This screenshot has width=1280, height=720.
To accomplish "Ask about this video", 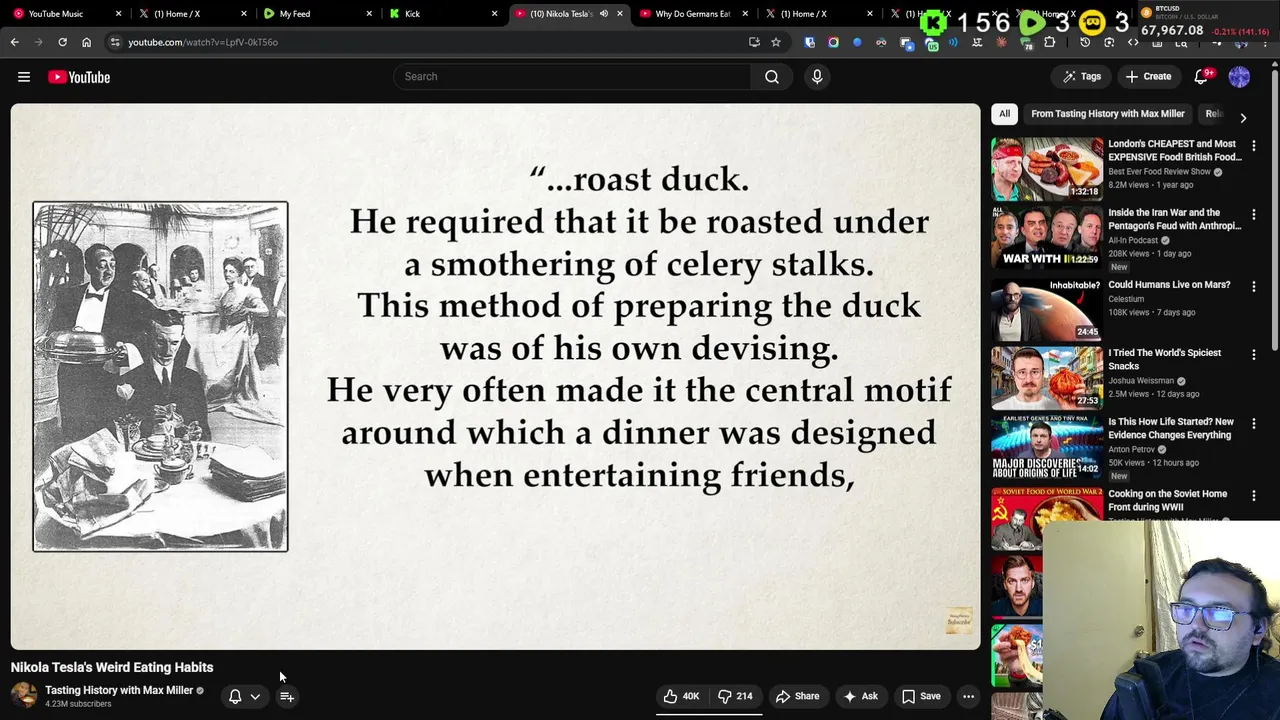I will click(x=861, y=696).
